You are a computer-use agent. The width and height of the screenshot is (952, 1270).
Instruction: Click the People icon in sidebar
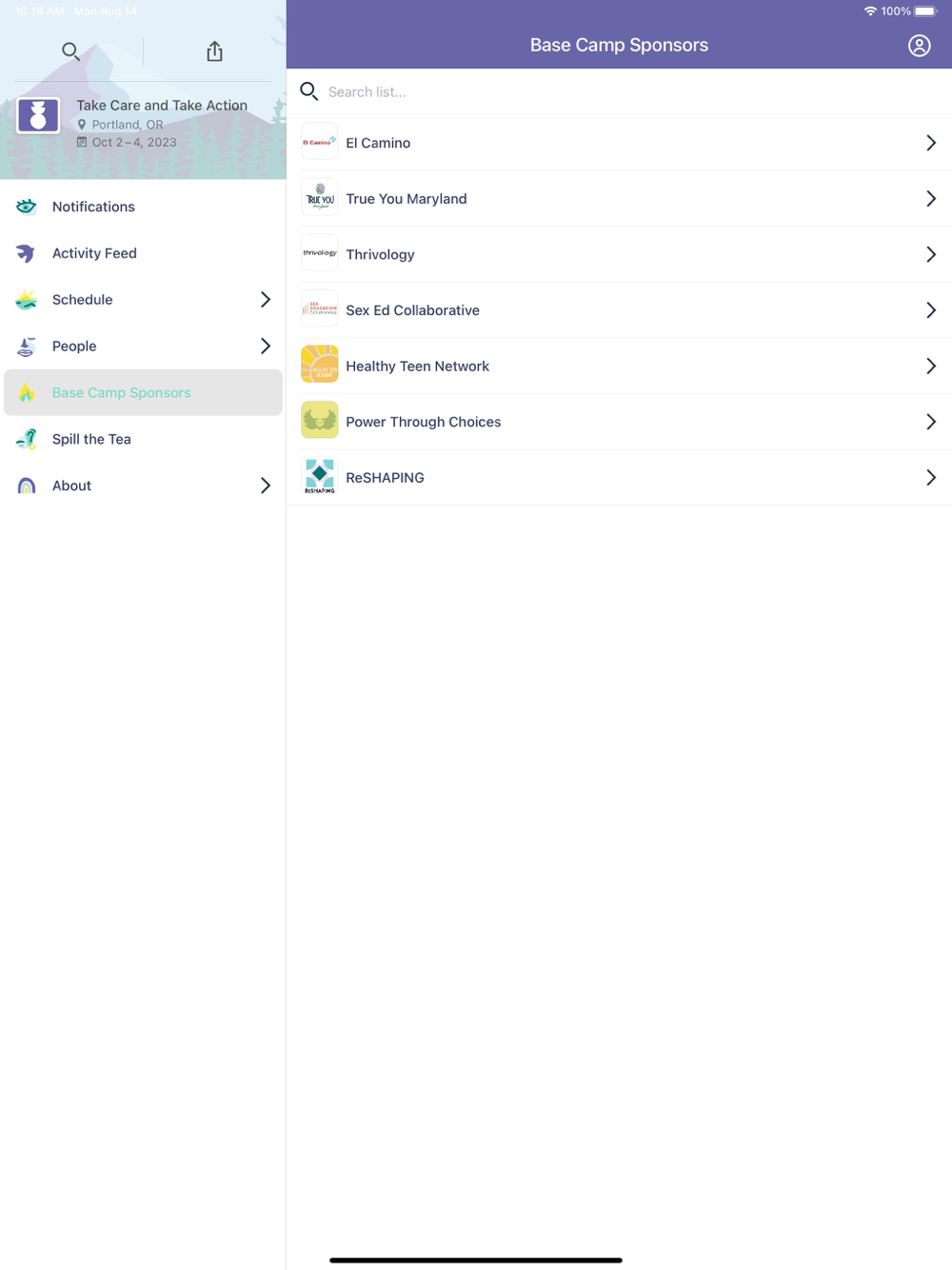[27, 347]
